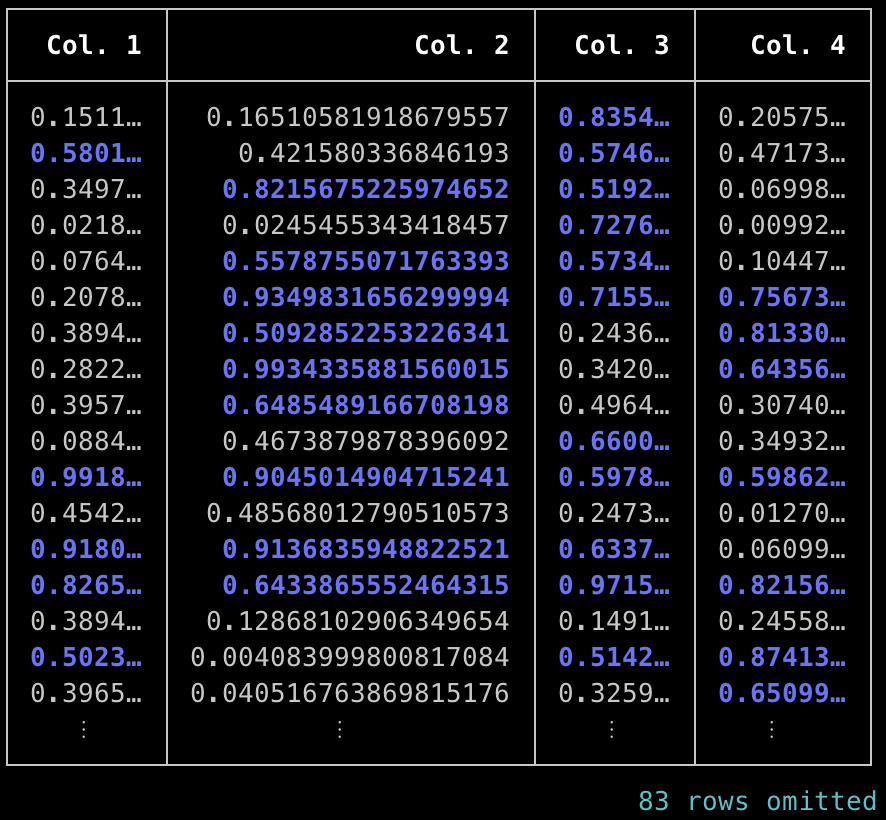Select the Col. 4 cell 0.64356…
Image resolution: width=886 pixels, height=820 pixels.
(782, 370)
